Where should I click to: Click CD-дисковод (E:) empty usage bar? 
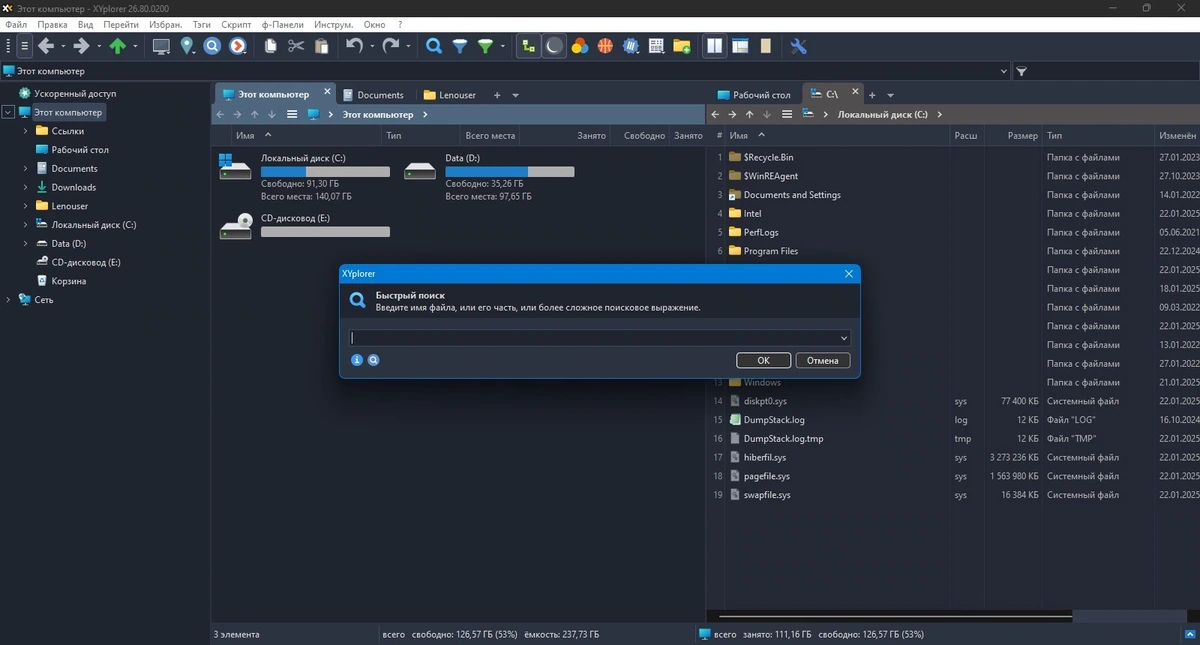pyautogui.click(x=325, y=232)
